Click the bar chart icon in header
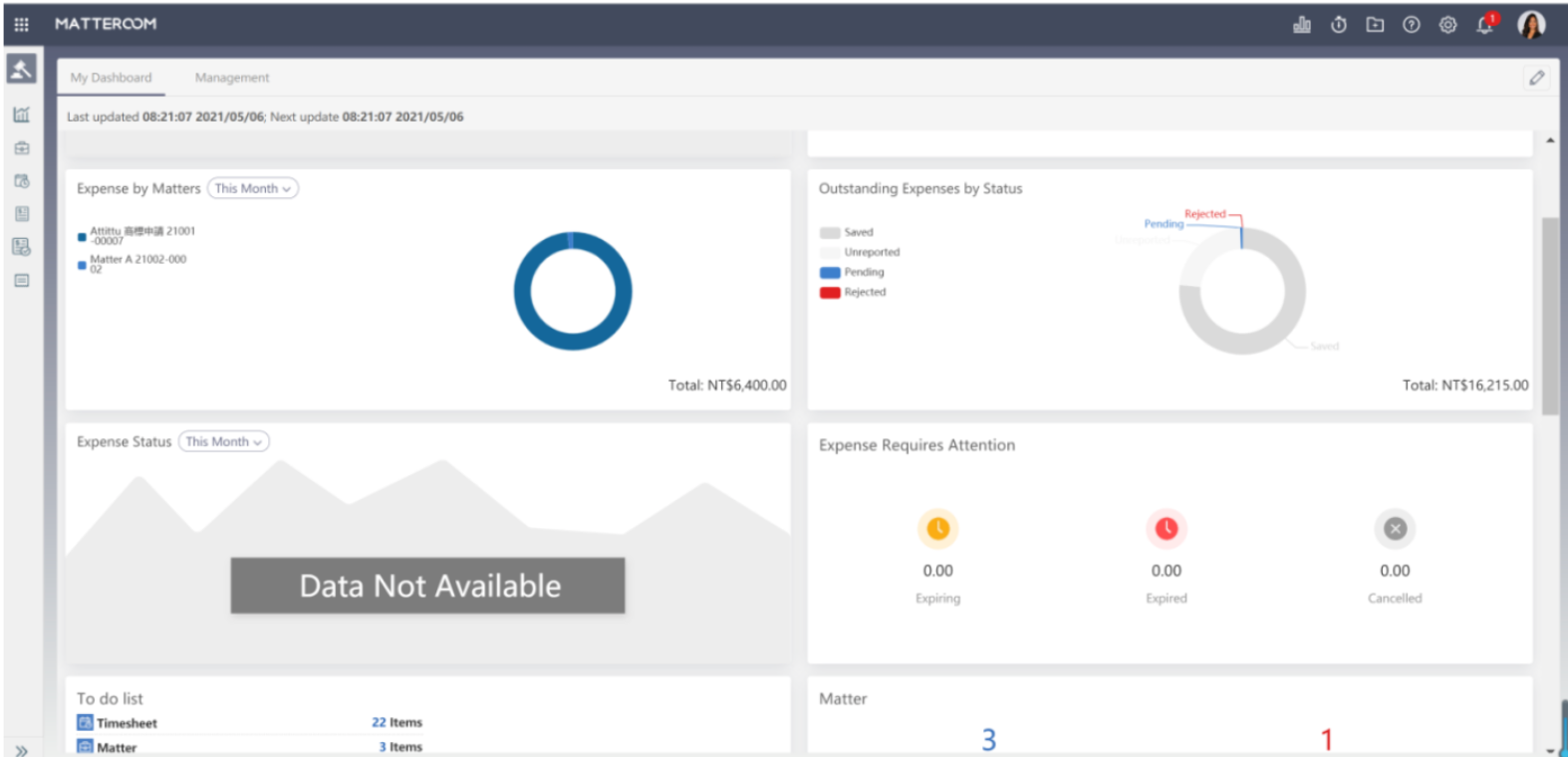Image resolution: width=1568 pixels, height=757 pixels. pos(1302,25)
